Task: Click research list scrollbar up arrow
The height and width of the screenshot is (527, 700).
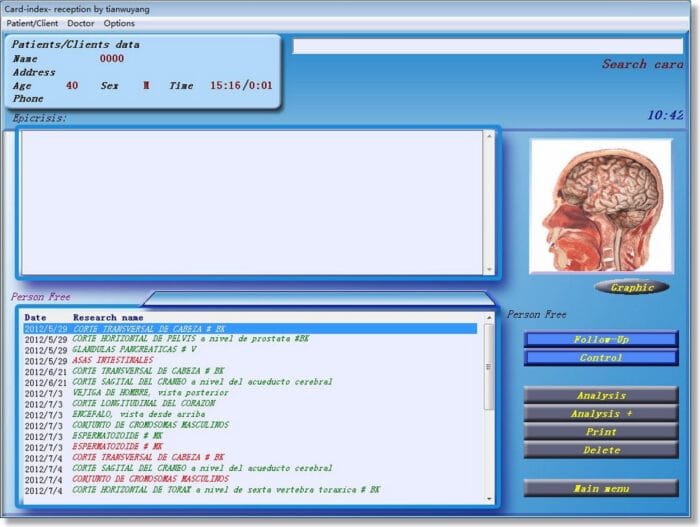Action: (x=489, y=318)
